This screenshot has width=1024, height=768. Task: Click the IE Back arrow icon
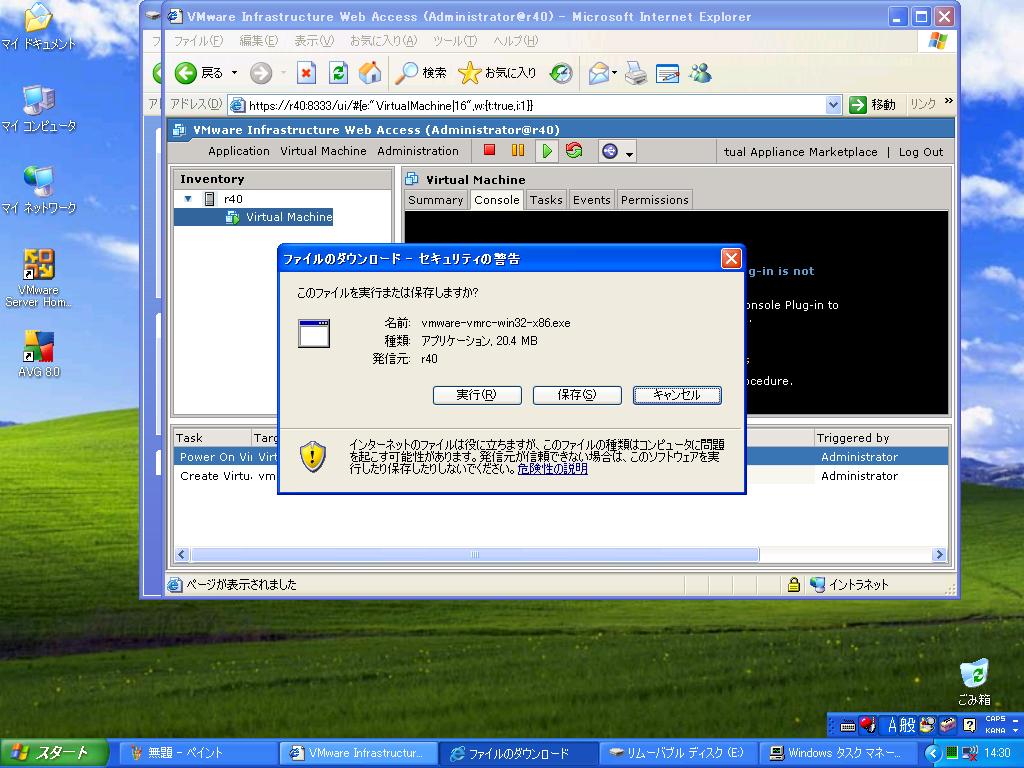click(x=186, y=73)
